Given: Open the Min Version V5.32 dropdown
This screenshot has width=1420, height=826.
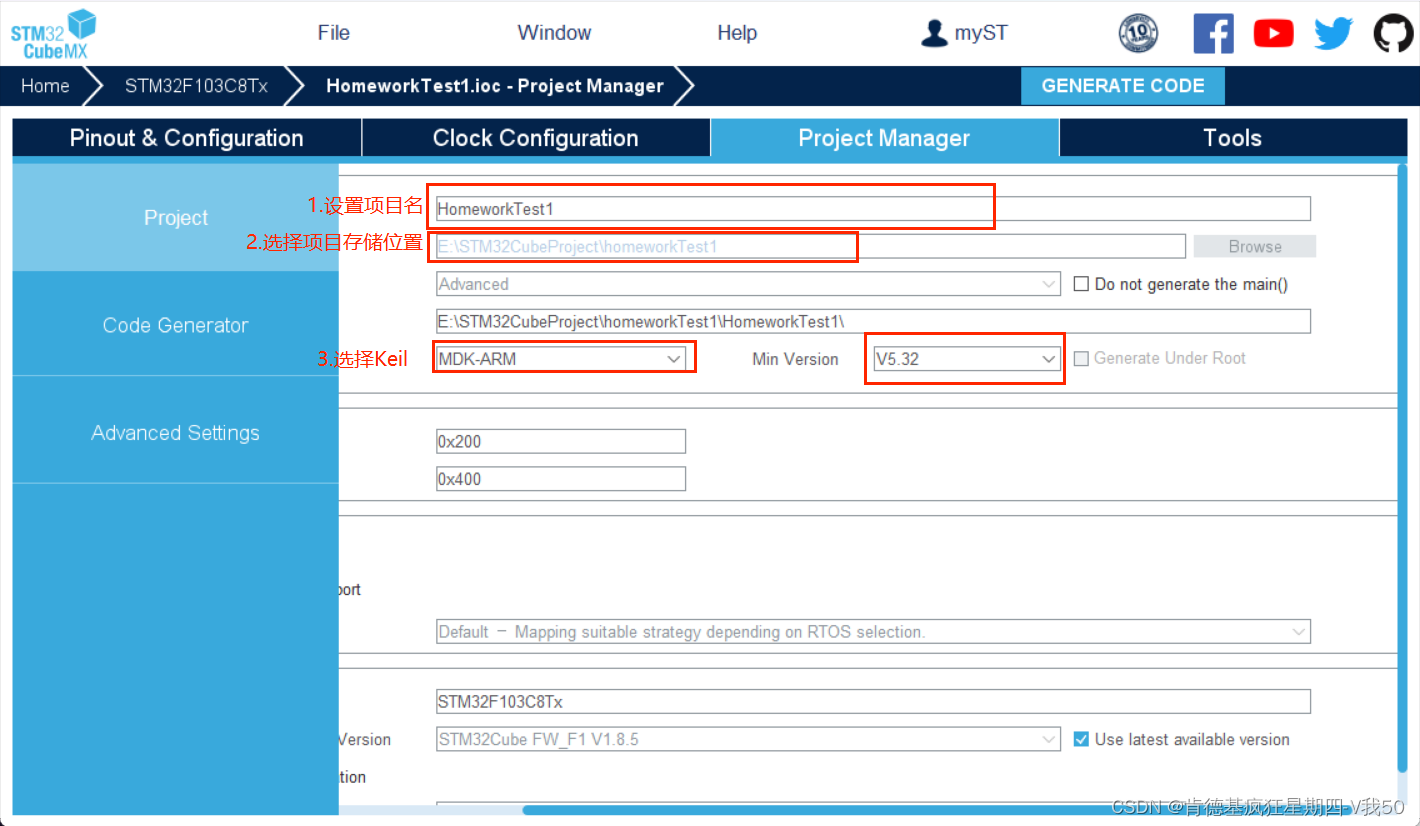Looking at the screenshot, I should coord(966,359).
